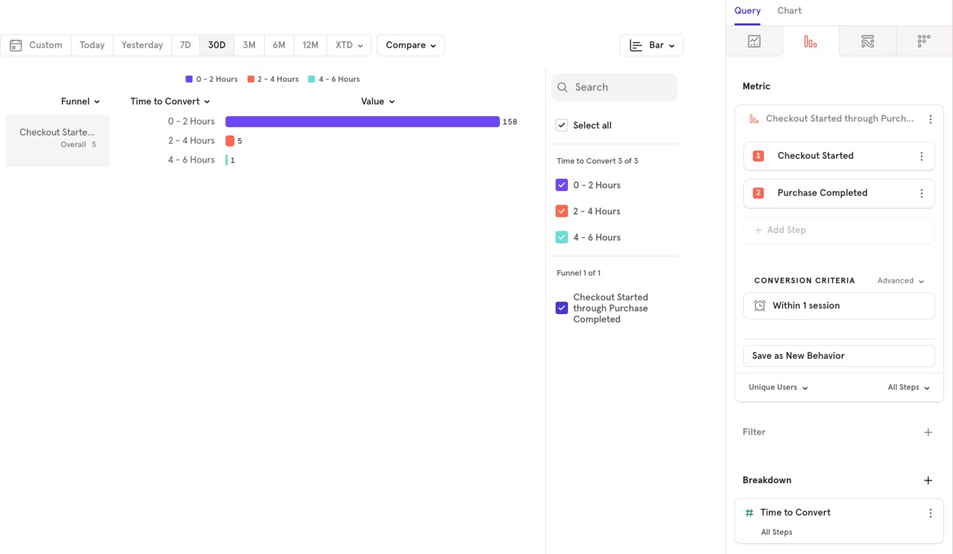This screenshot has width=953, height=554.
Task: Open the Bar chart type dropdown
Action: [651, 45]
